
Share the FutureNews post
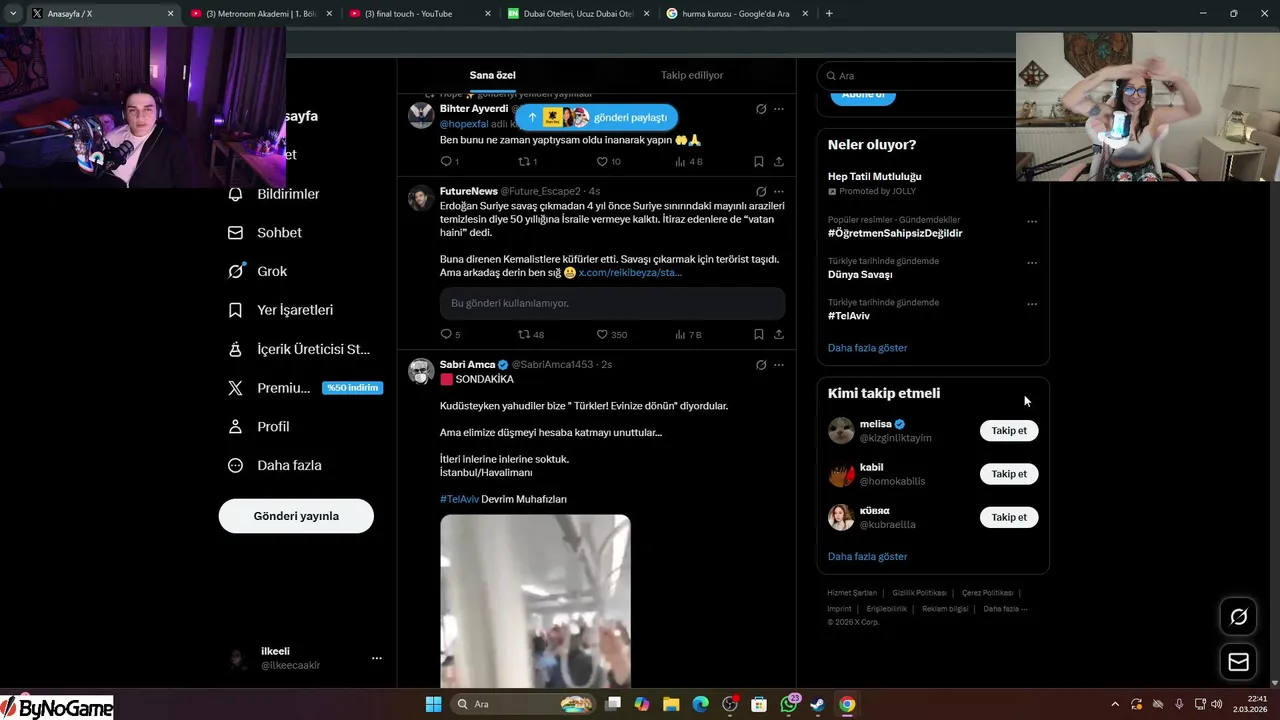click(x=779, y=334)
